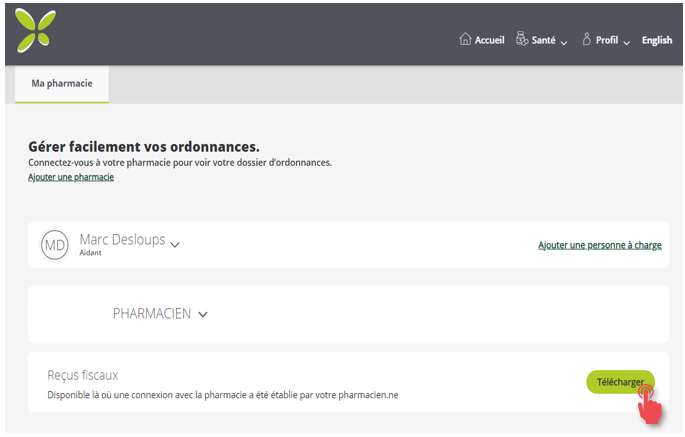Click the PHARMACIEN section label
685x437 pixels.
(152, 314)
